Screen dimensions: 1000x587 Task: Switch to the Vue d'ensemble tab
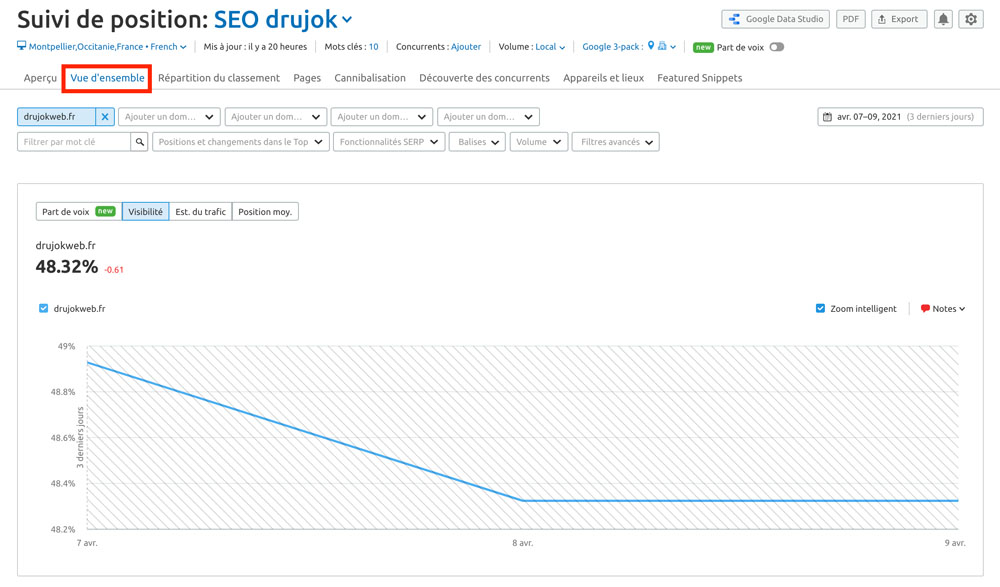click(107, 78)
